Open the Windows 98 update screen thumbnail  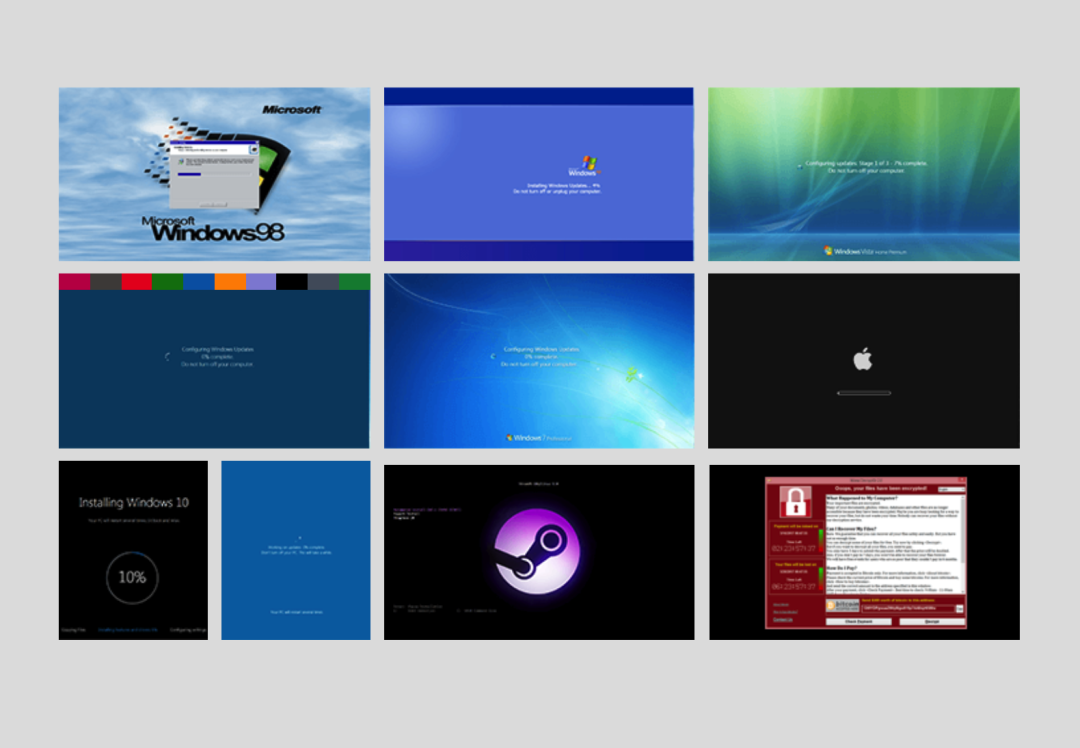pyautogui.click(x=214, y=174)
